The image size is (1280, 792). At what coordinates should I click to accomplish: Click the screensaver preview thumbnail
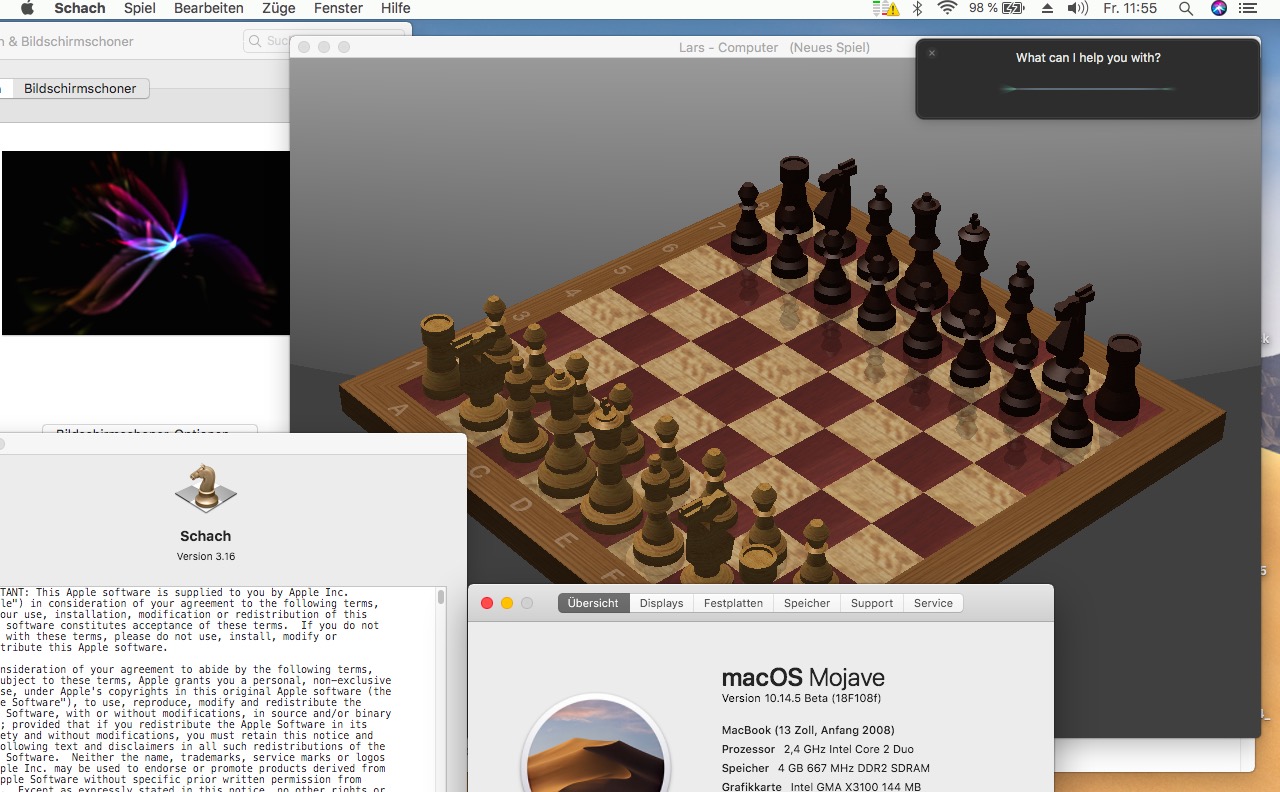tap(146, 243)
